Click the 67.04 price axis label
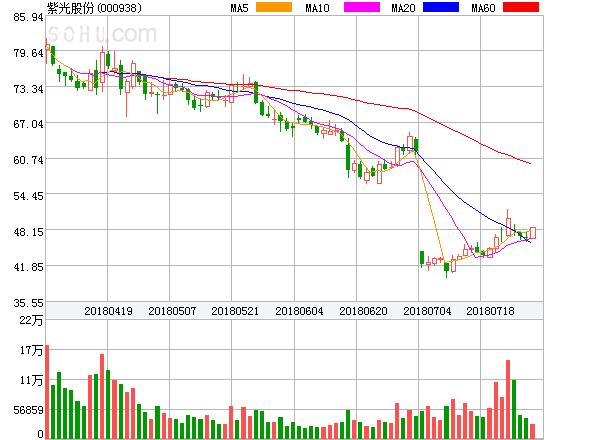The width and height of the screenshot is (600, 440). [x=28, y=124]
